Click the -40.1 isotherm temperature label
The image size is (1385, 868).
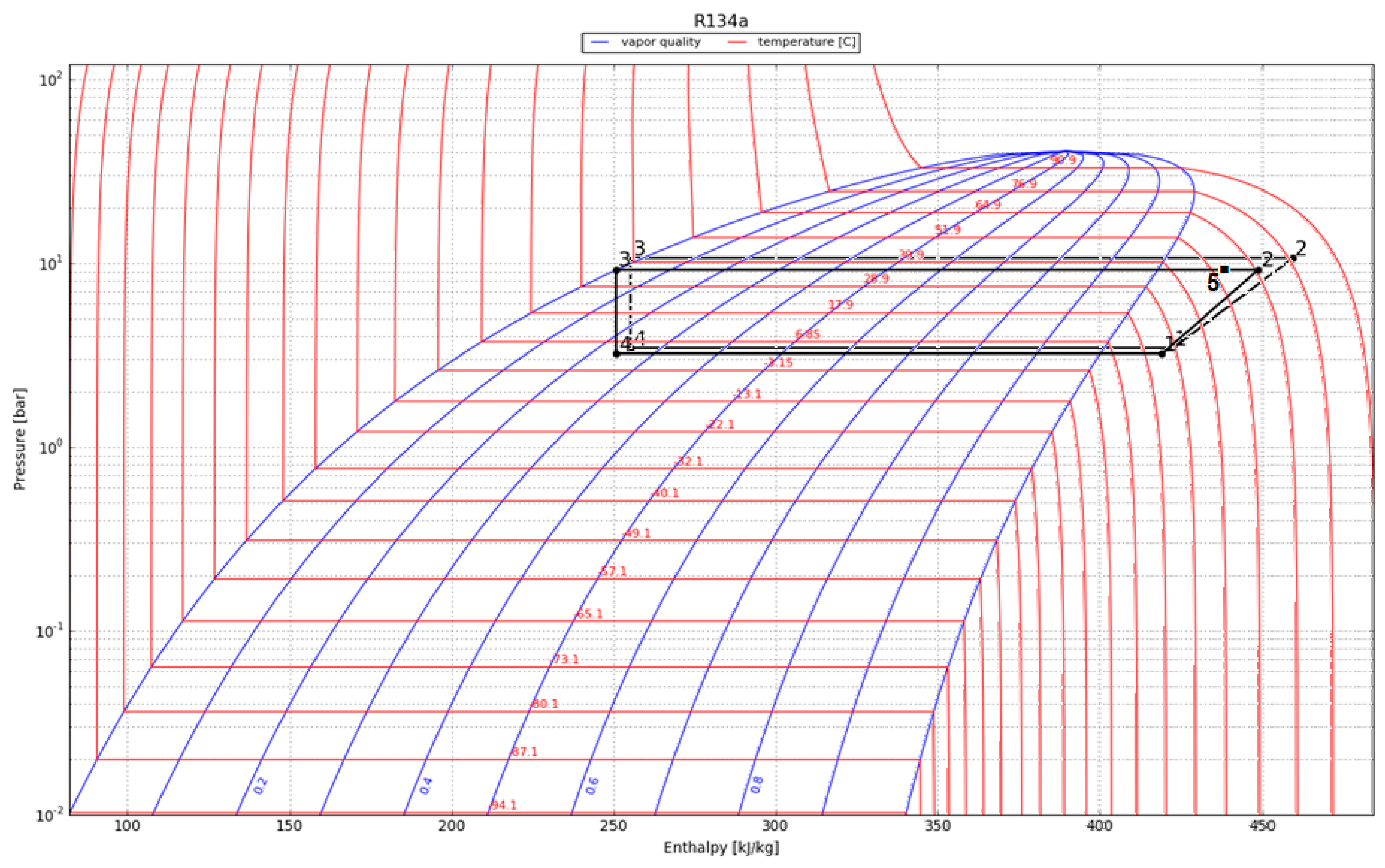[665, 493]
